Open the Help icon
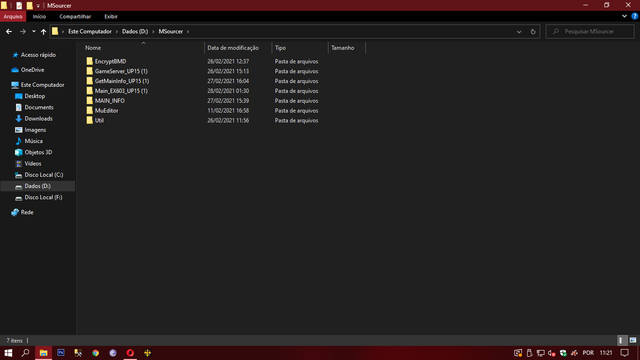640x360 pixels. (x=635, y=16)
